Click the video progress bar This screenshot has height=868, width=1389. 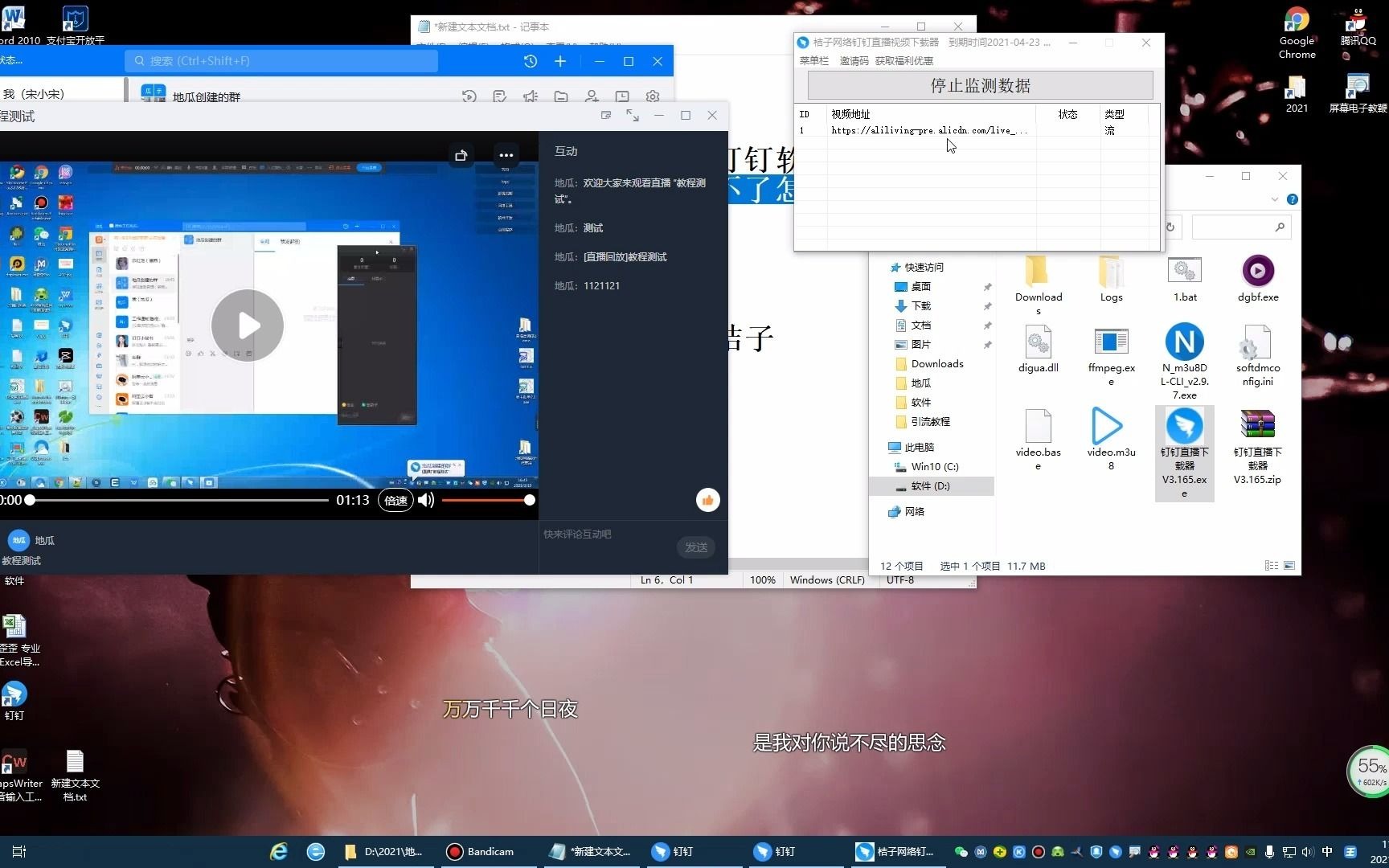(x=178, y=500)
